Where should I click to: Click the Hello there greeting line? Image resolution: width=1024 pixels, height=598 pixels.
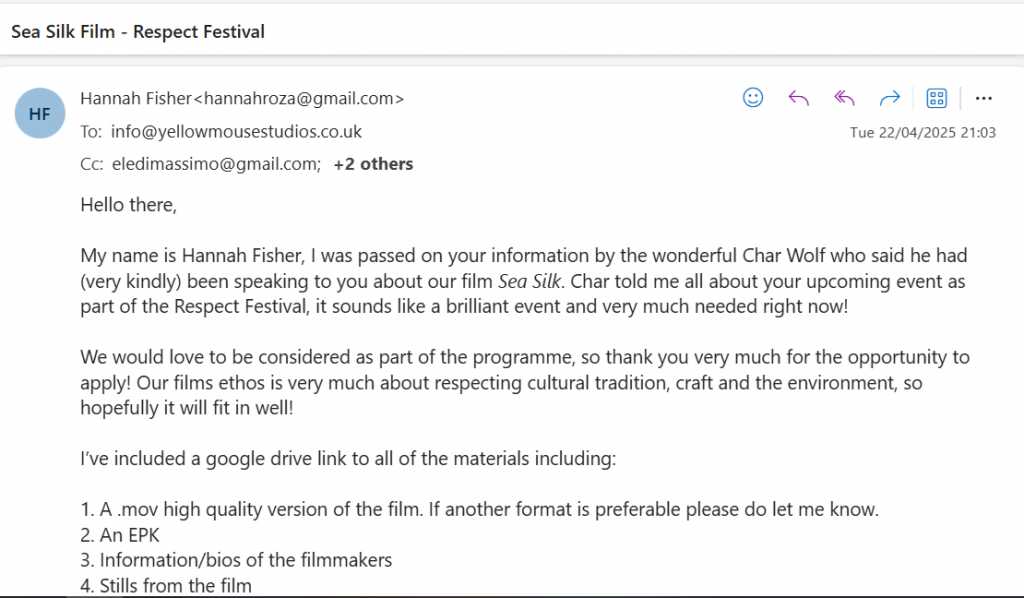129,205
